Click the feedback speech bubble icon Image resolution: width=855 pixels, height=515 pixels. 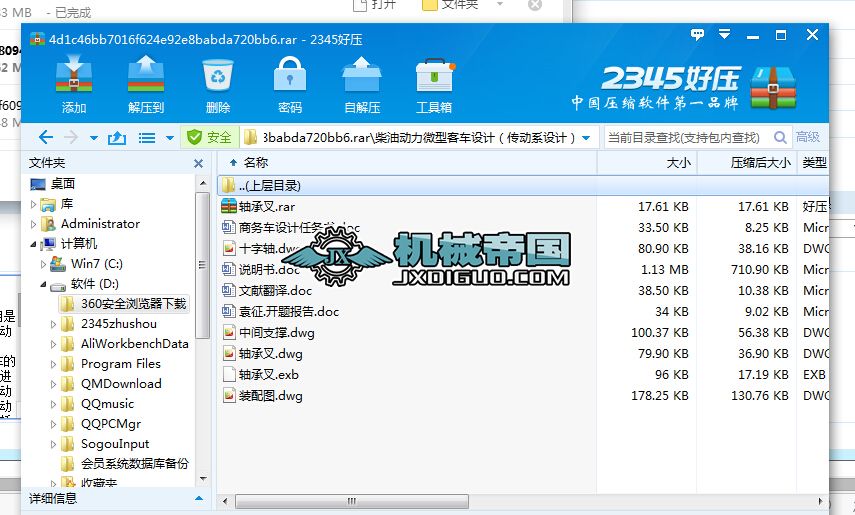[697, 35]
